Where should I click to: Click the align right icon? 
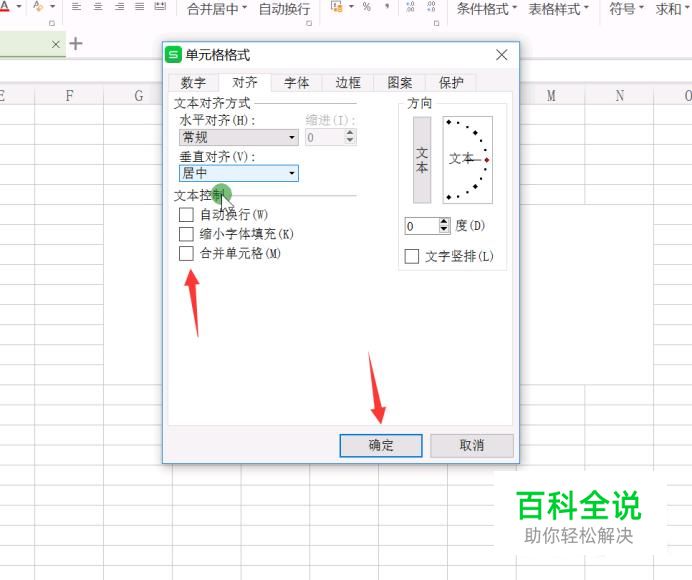119,7
